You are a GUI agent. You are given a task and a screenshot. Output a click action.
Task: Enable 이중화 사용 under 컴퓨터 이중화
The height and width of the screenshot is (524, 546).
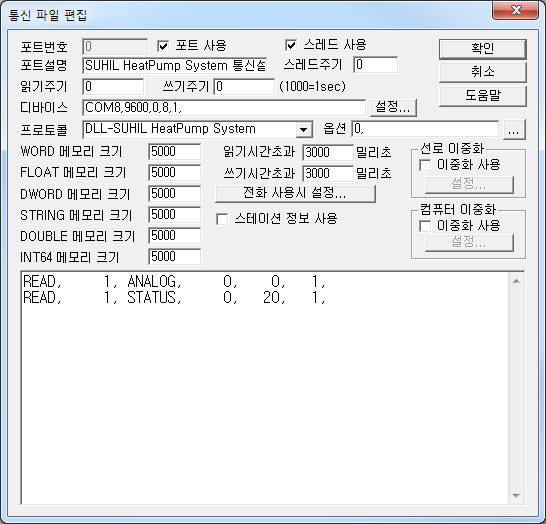pos(425,226)
